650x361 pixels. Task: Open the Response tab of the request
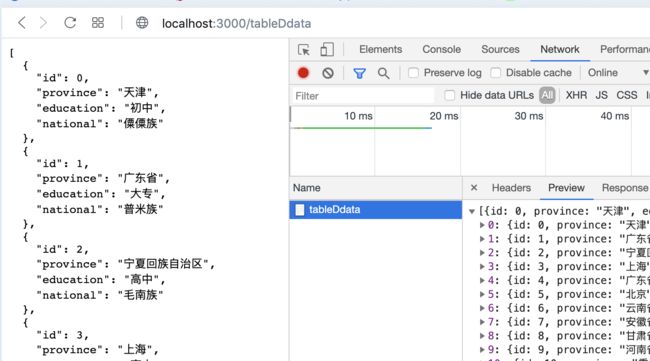(625, 188)
